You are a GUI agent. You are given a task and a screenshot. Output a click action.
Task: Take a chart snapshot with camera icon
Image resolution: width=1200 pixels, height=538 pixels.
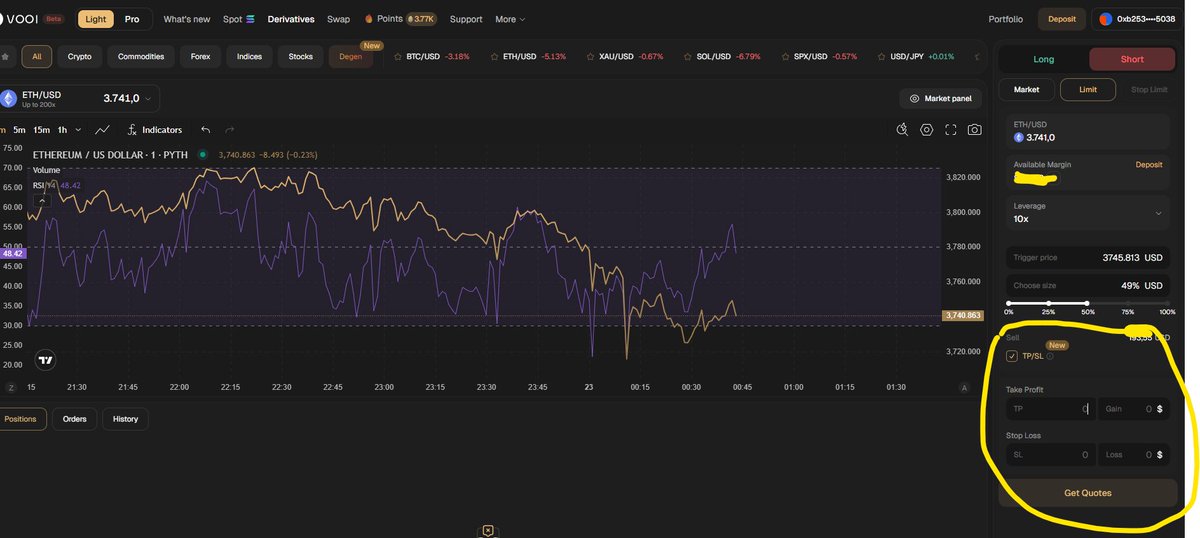(975, 130)
